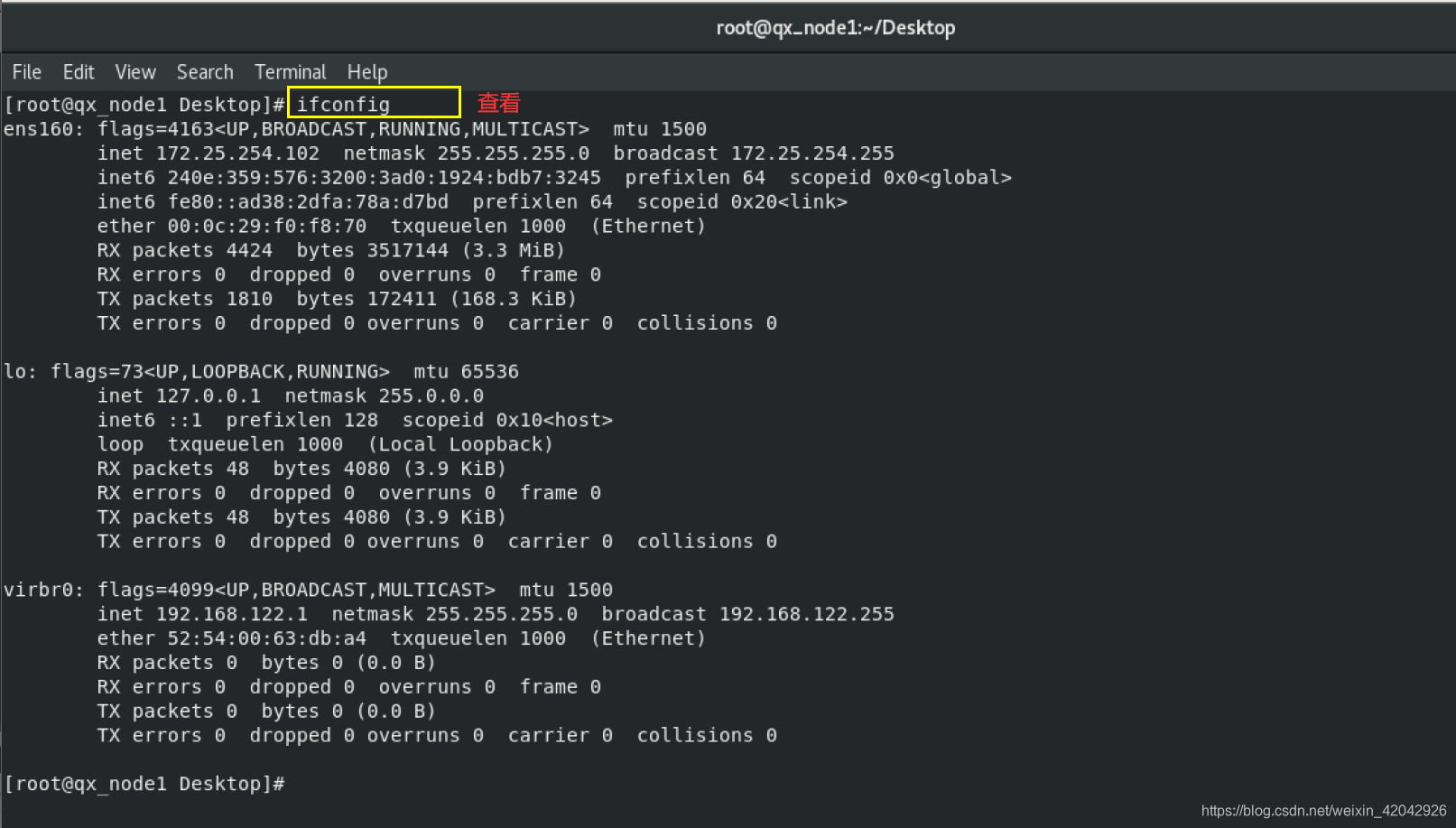Image resolution: width=1456 pixels, height=828 pixels.
Task: Click the link-local address fe80::ad38:2dfa:78a:d7bd
Action: [x=308, y=202]
